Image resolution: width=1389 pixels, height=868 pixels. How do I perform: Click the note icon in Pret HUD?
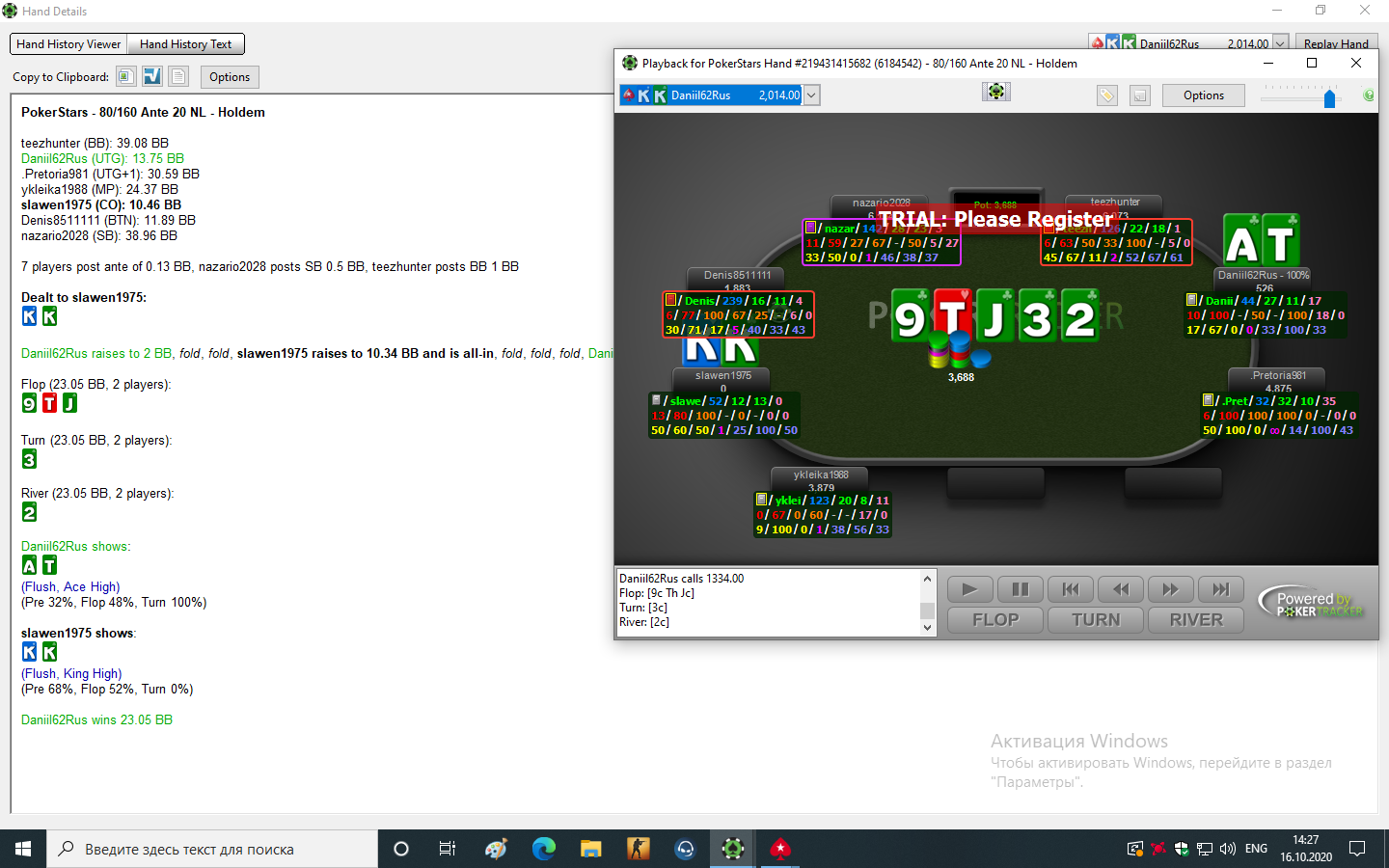(x=1208, y=400)
